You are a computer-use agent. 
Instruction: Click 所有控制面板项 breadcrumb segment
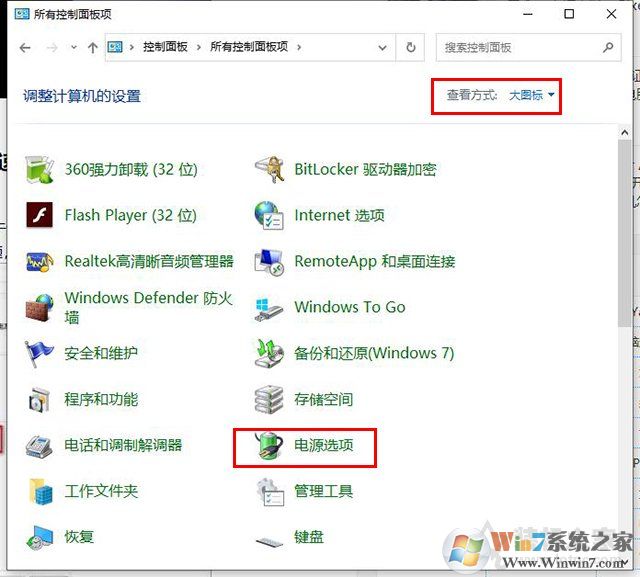[250, 47]
